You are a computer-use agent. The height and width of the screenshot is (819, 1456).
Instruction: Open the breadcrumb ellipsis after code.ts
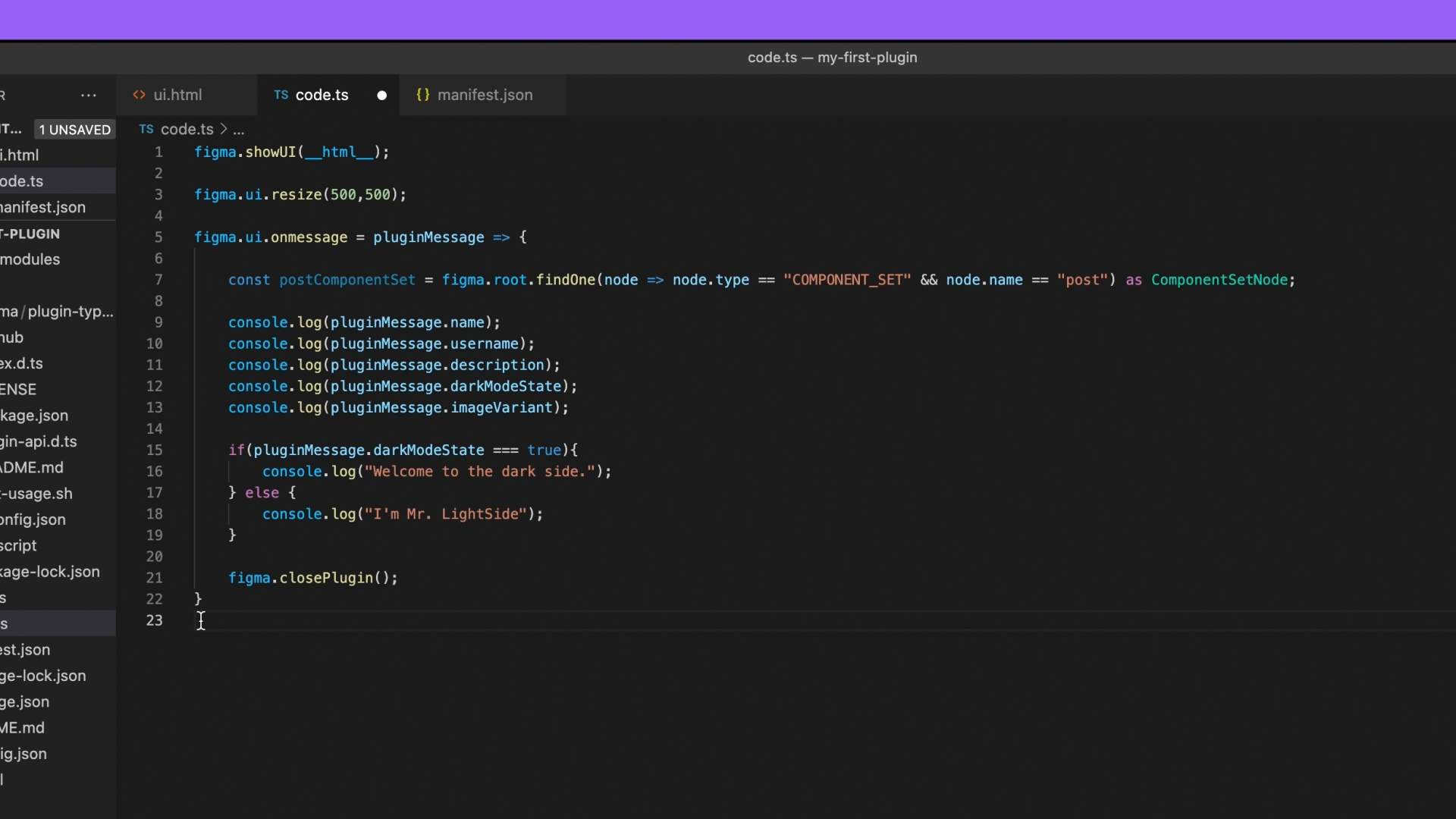(239, 130)
